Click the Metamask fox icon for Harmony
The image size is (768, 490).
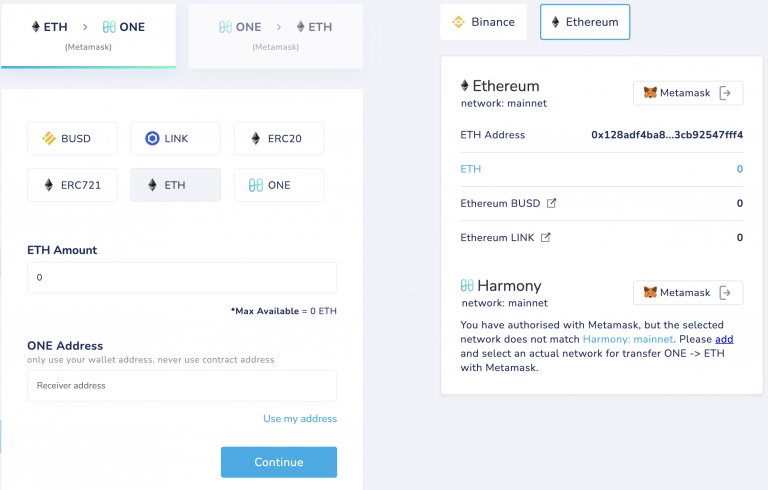tap(650, 292)
